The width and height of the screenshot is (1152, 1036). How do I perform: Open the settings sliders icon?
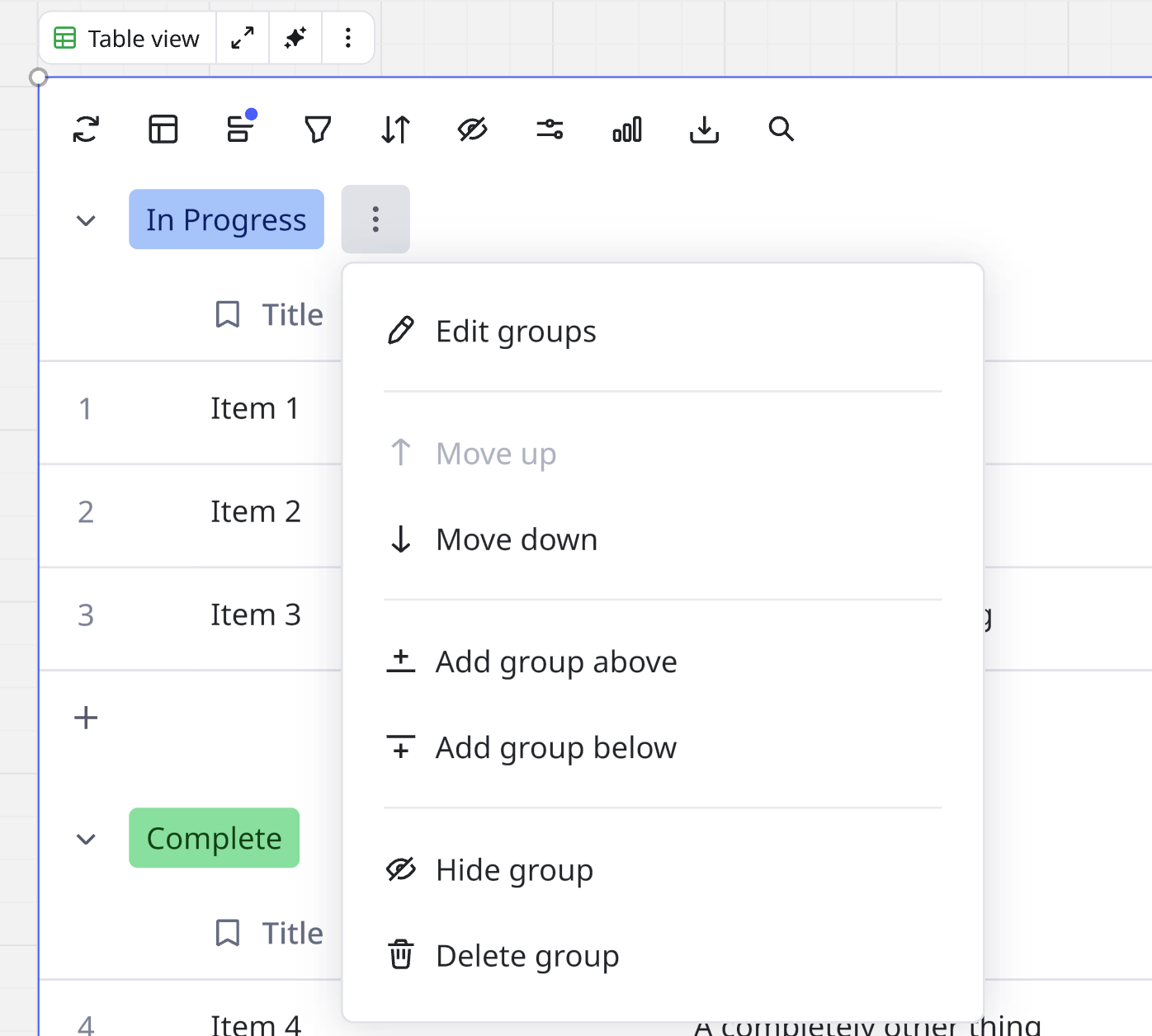pos(550,129)
